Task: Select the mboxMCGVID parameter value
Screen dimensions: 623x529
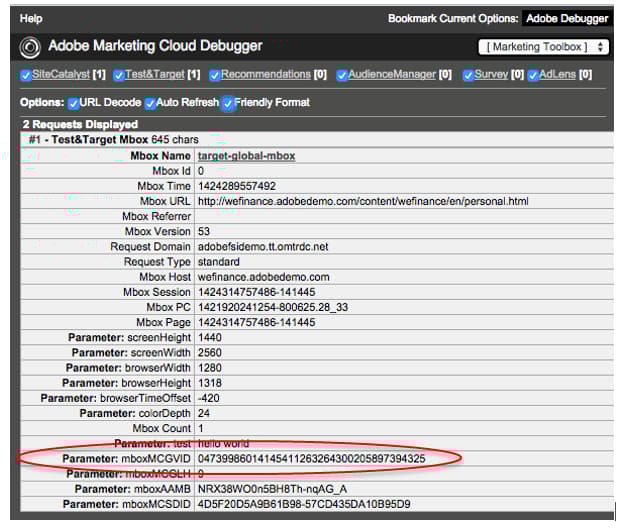Action: click(x=312, y=458)
